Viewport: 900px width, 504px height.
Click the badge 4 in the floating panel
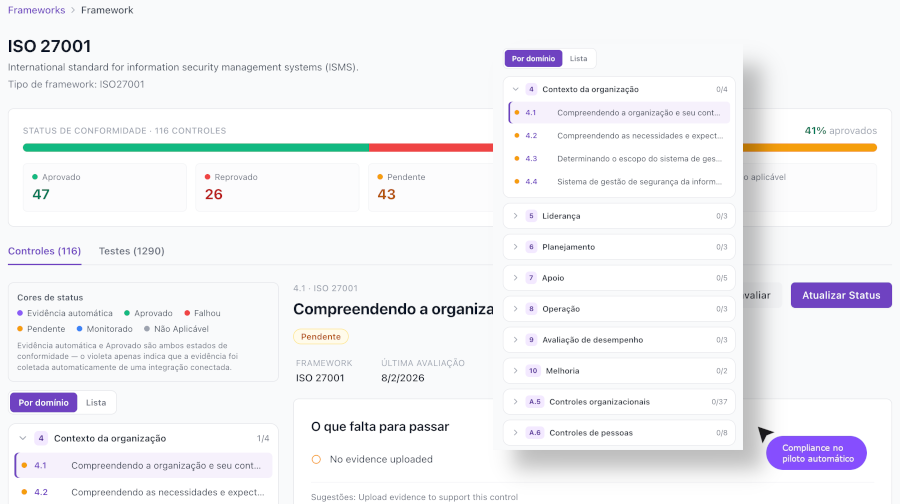(x=532, y=89)
